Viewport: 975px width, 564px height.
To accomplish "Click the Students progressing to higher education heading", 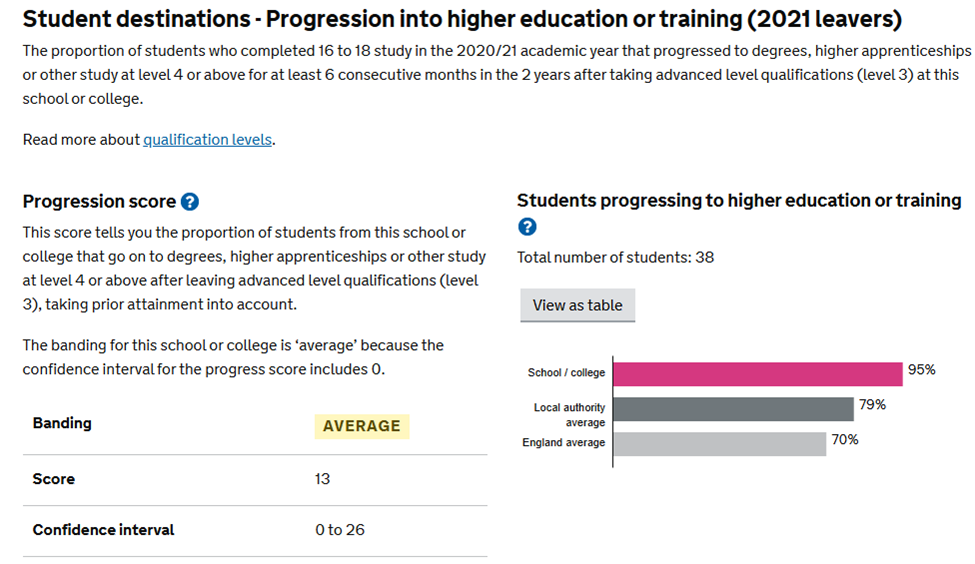I will (x=738, y=200).
